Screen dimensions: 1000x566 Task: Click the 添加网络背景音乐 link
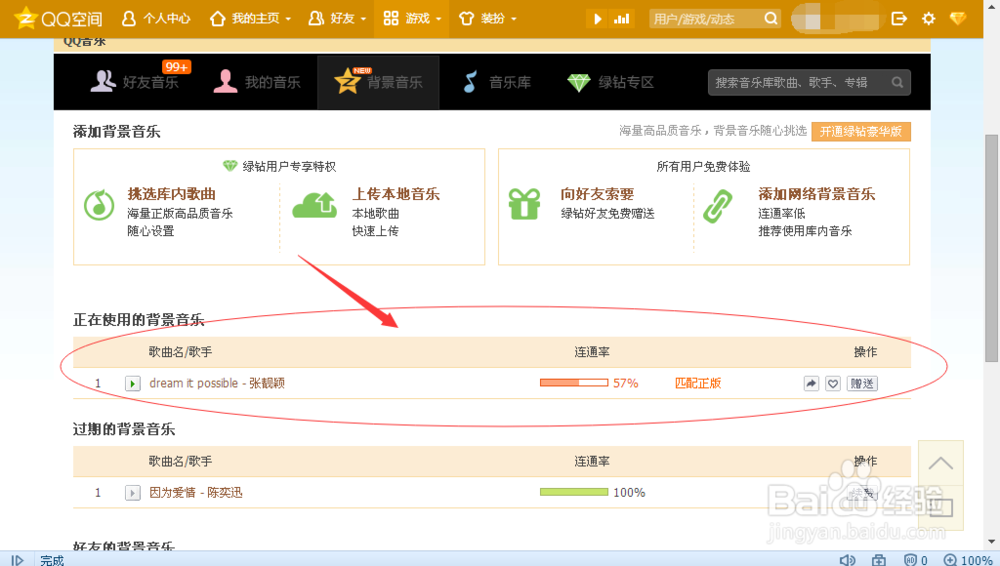click(x=817, y=194)
